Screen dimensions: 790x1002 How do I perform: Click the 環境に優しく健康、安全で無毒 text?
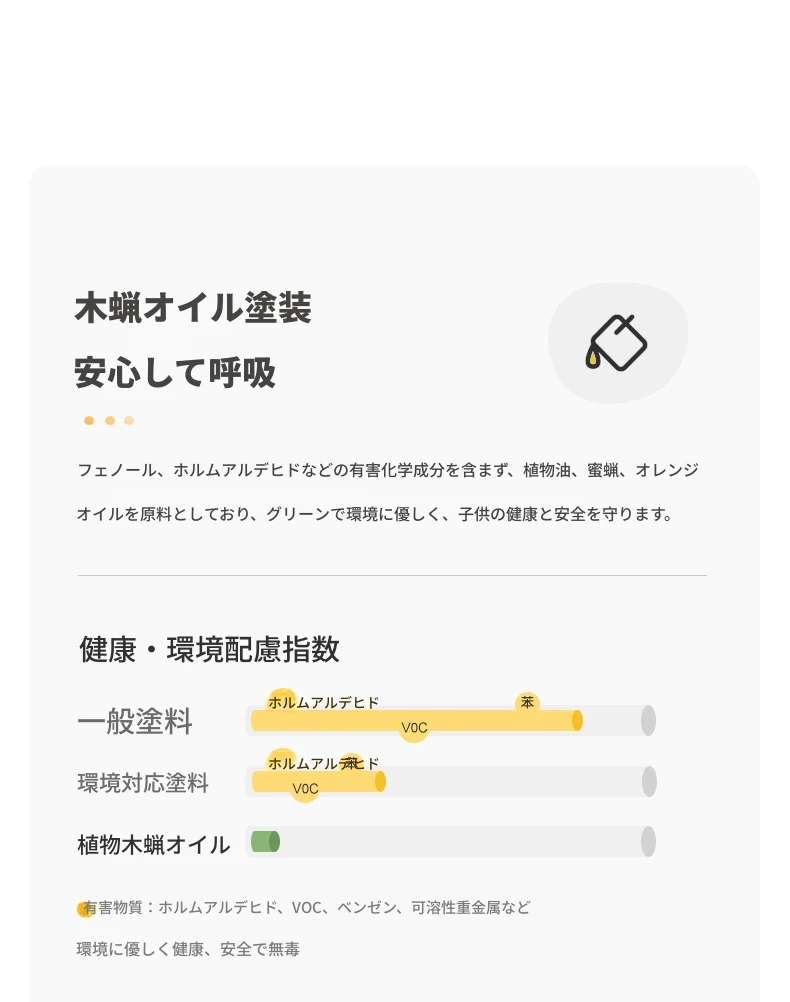188,949
